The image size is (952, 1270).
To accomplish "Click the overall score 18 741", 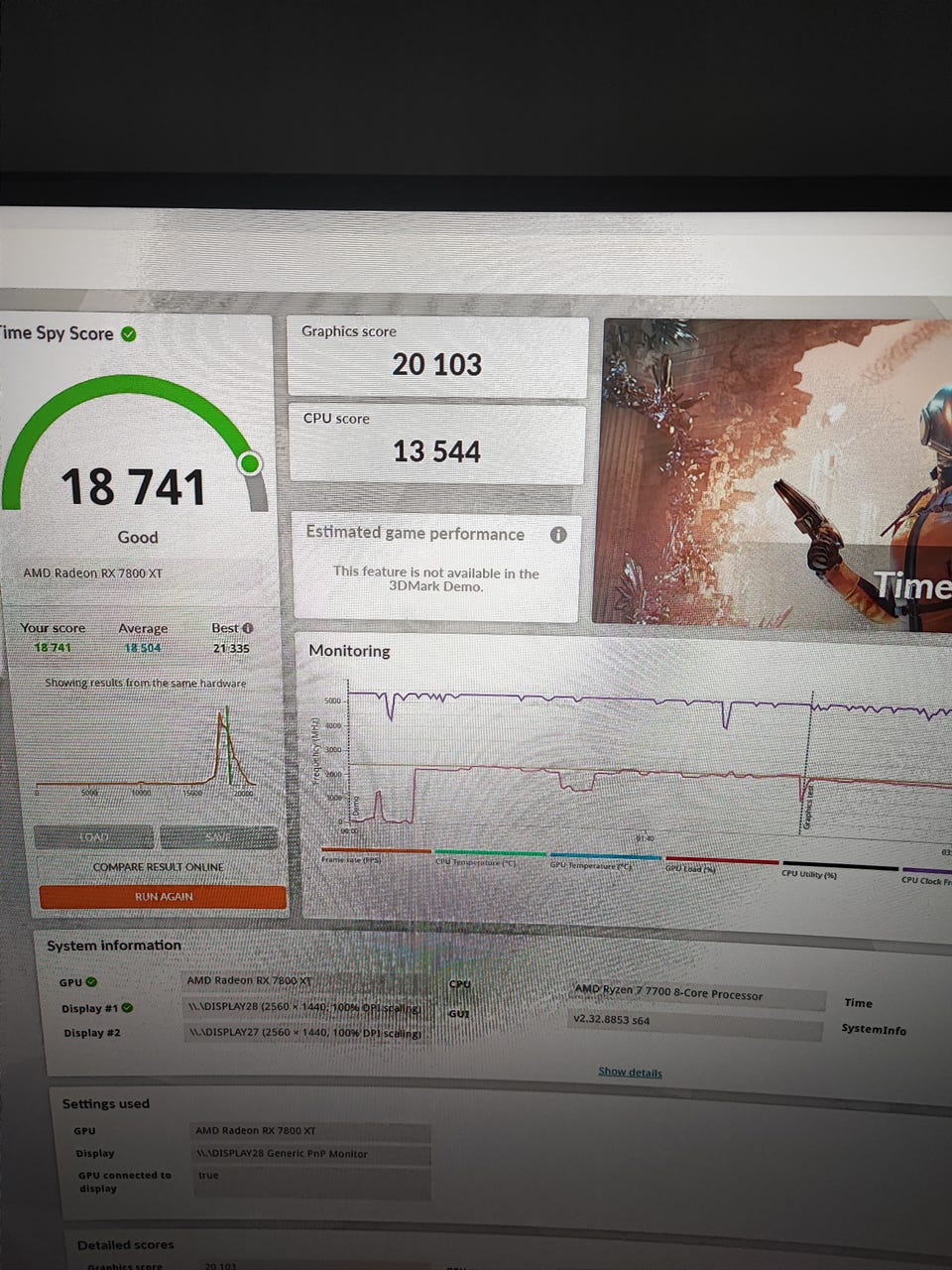I will tap(133, 488).
